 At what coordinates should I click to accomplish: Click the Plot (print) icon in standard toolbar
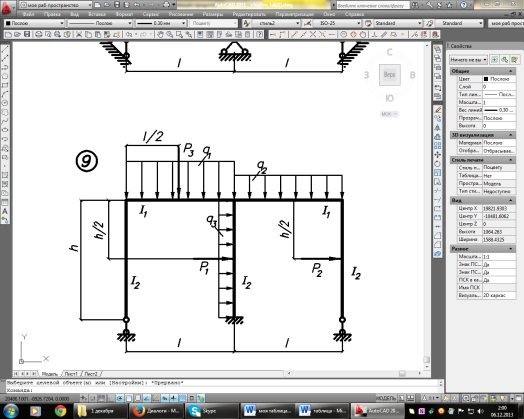(39, 34)
